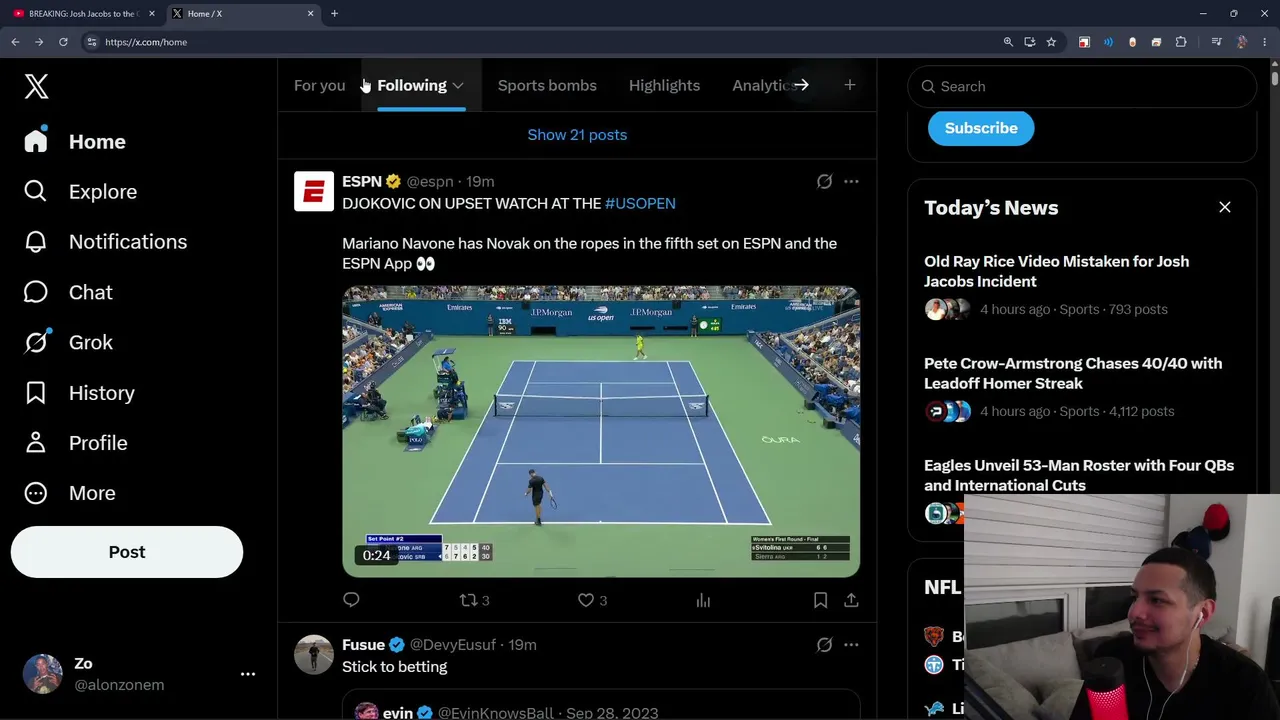
Task: Open the browser zoom magnifier icon
Action: pos(1008,42)
